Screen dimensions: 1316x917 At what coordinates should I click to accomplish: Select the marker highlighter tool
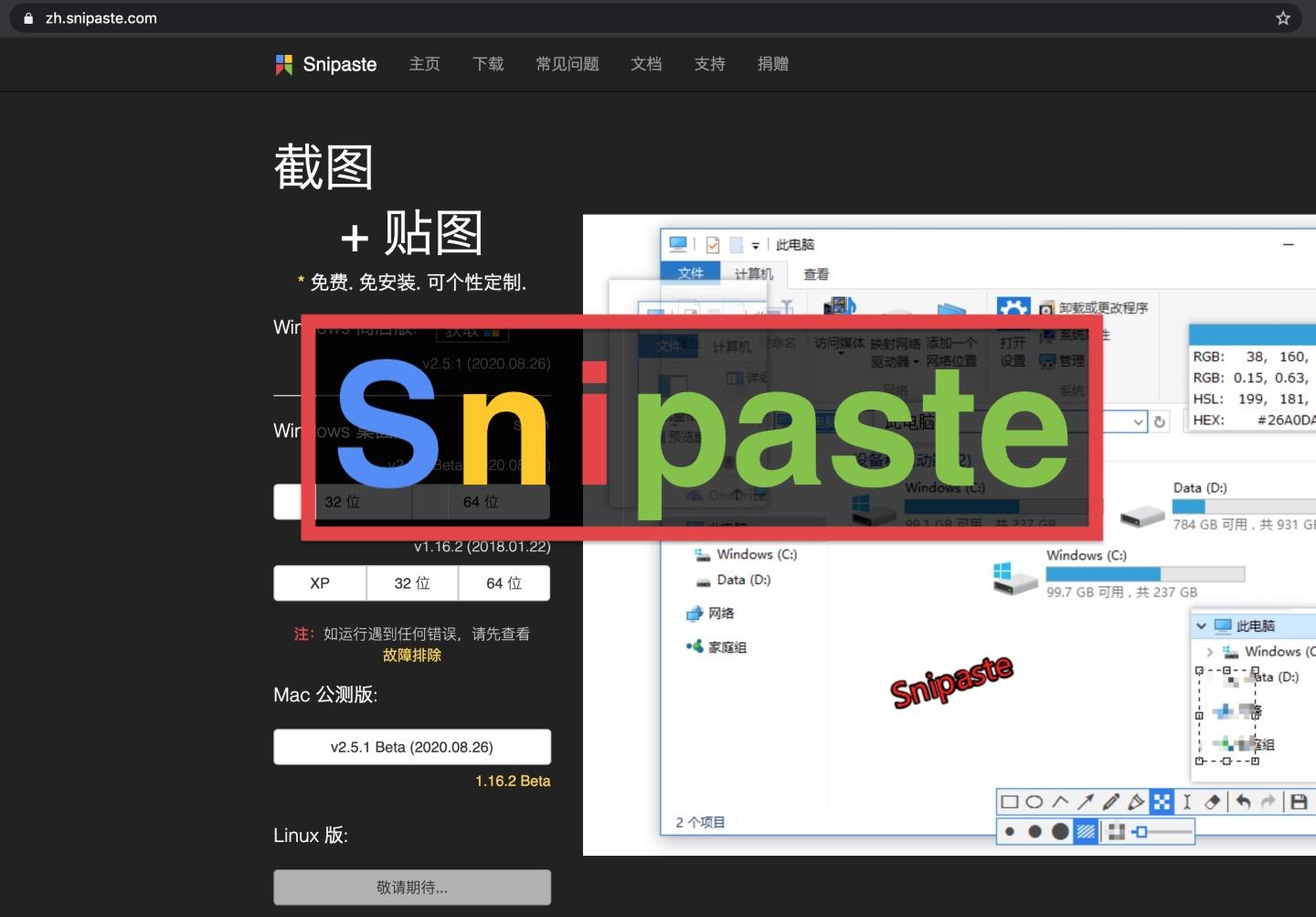[1135, 802]
